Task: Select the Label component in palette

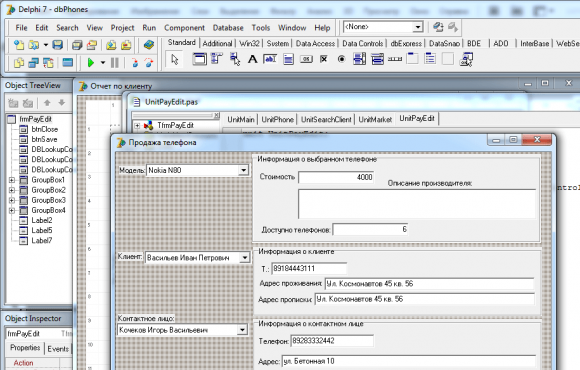Action: click(253, 59)
